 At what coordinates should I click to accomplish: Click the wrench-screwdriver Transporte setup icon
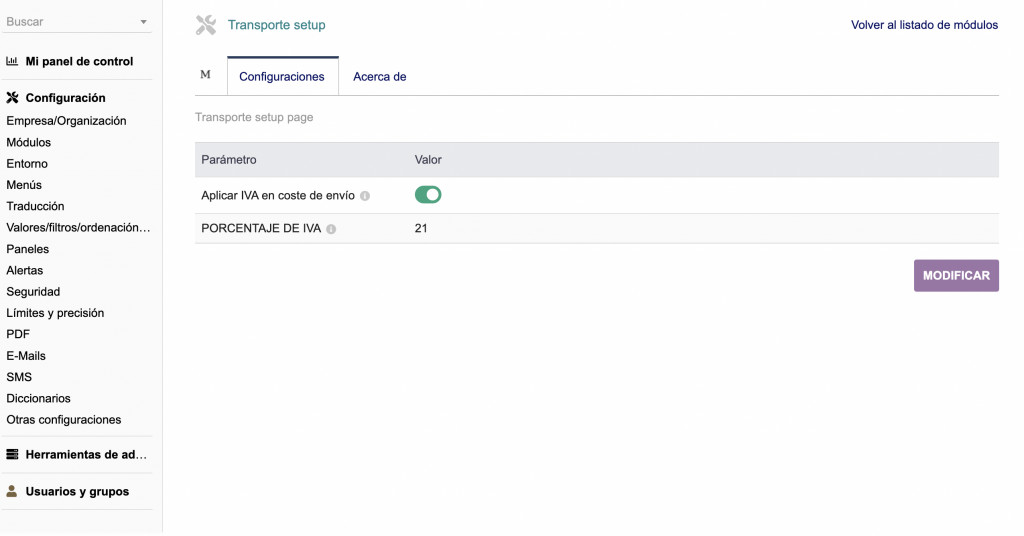pos(206,25)
